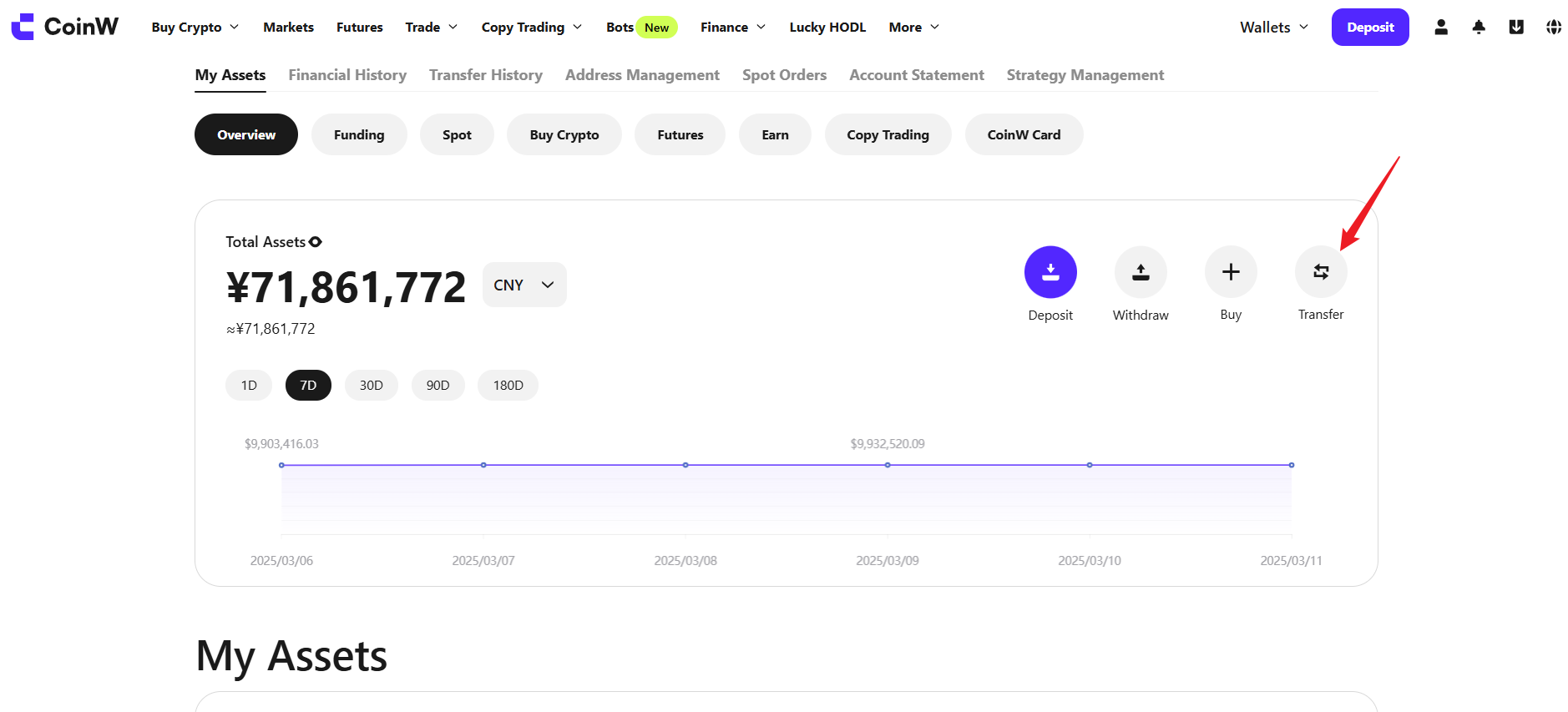The image size is (1568, 712).
Task: Open the CNY currency dropdown
Action: [x=524, y=285]
